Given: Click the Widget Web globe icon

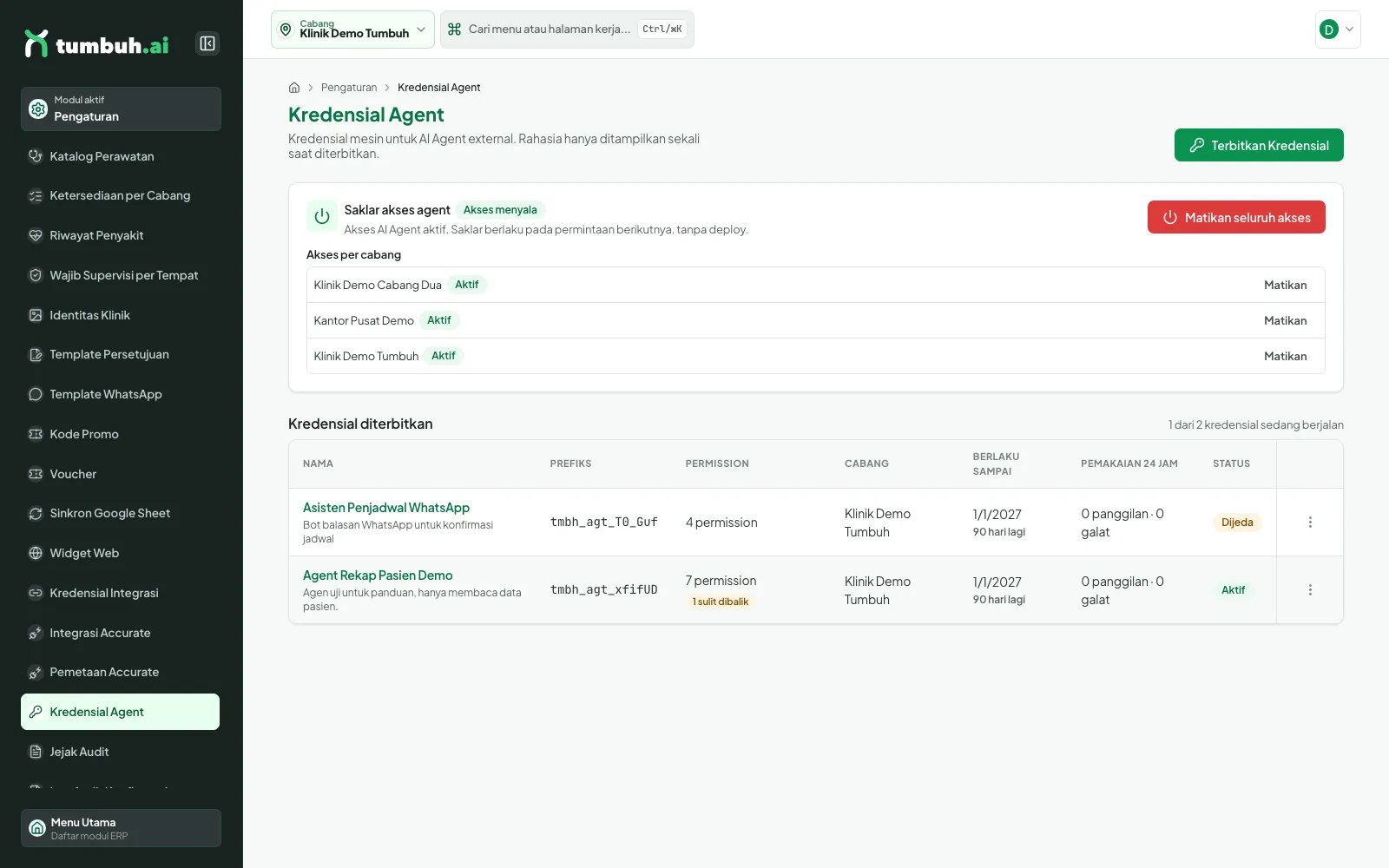Looking at the screenshot, I should click(36, 553).
